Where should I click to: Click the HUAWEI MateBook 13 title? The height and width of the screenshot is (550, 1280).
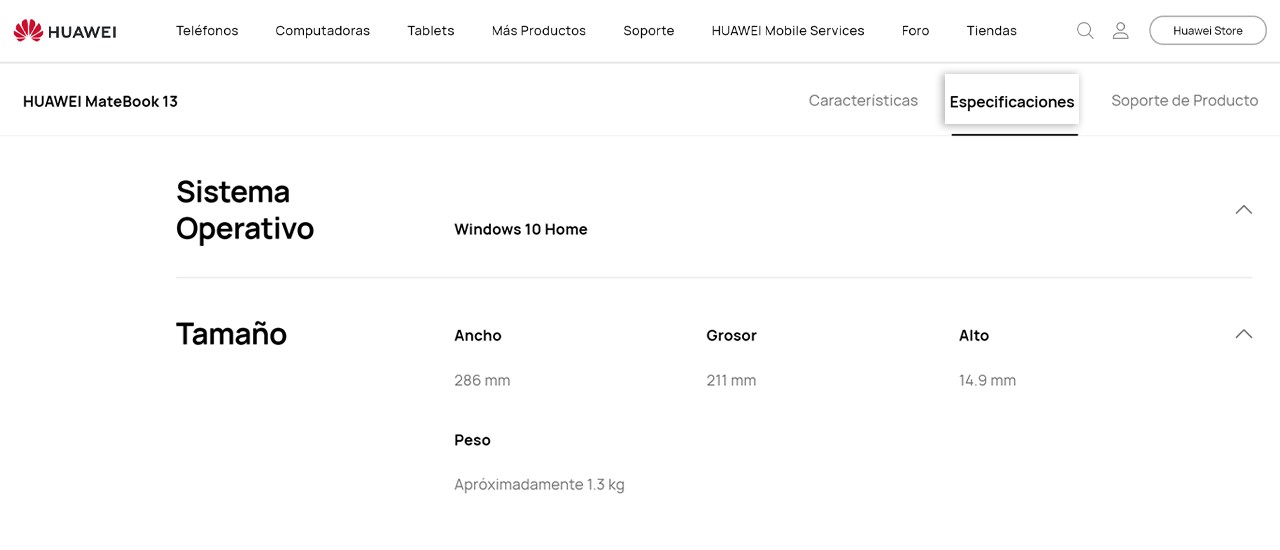(100, 101)
